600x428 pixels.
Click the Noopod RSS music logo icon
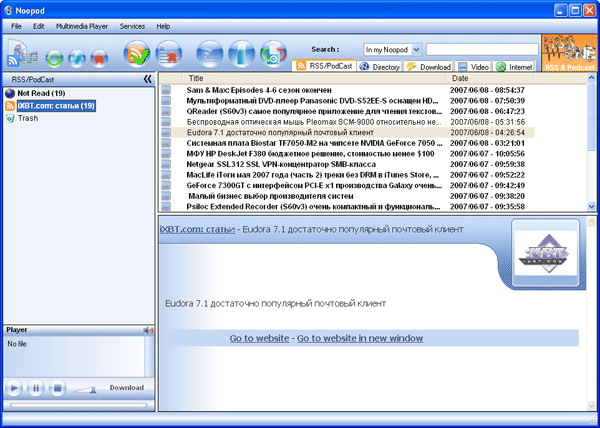pos(23,52)
